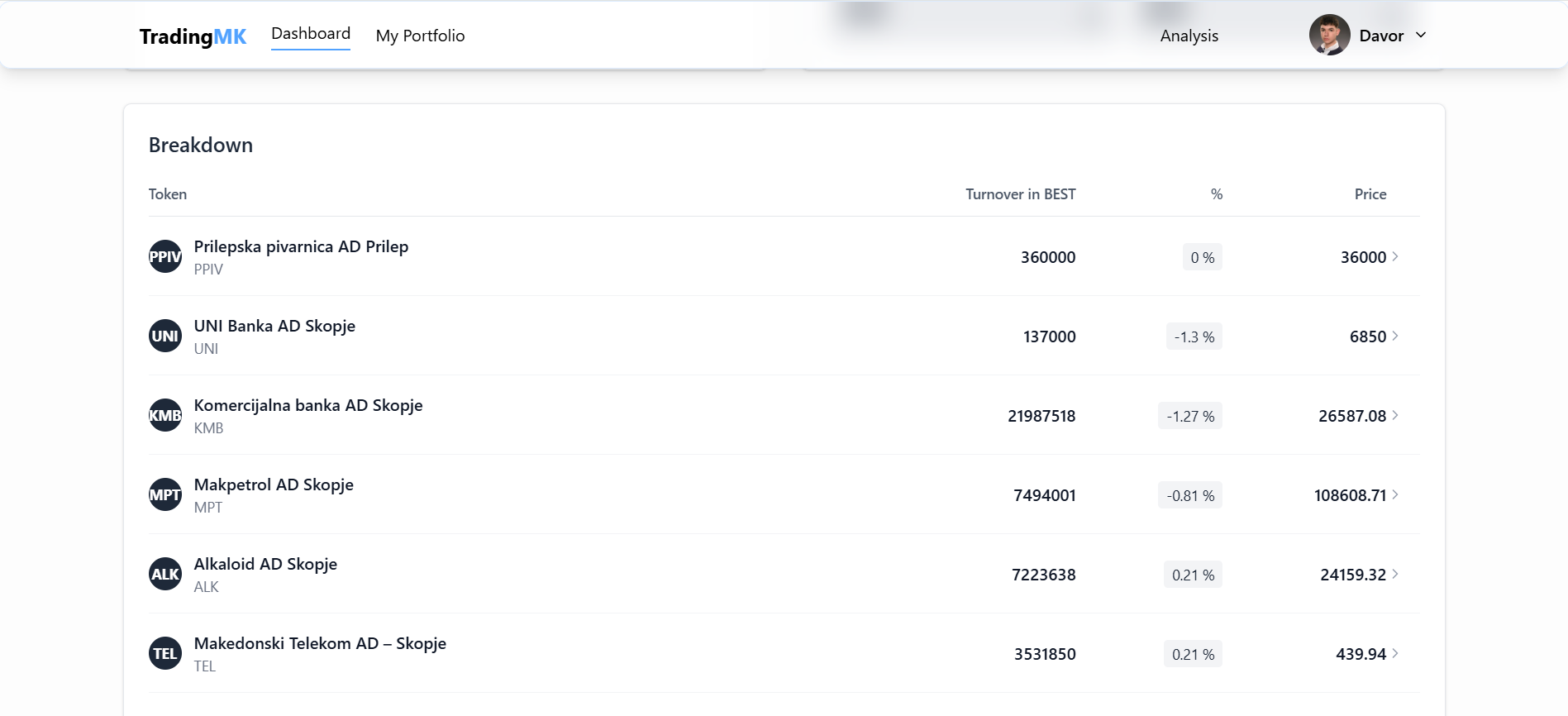The width and height of the screenshot is (1568, 716).
Task: Go to My Portfolio tab
Action: click(x=420, y=36)
